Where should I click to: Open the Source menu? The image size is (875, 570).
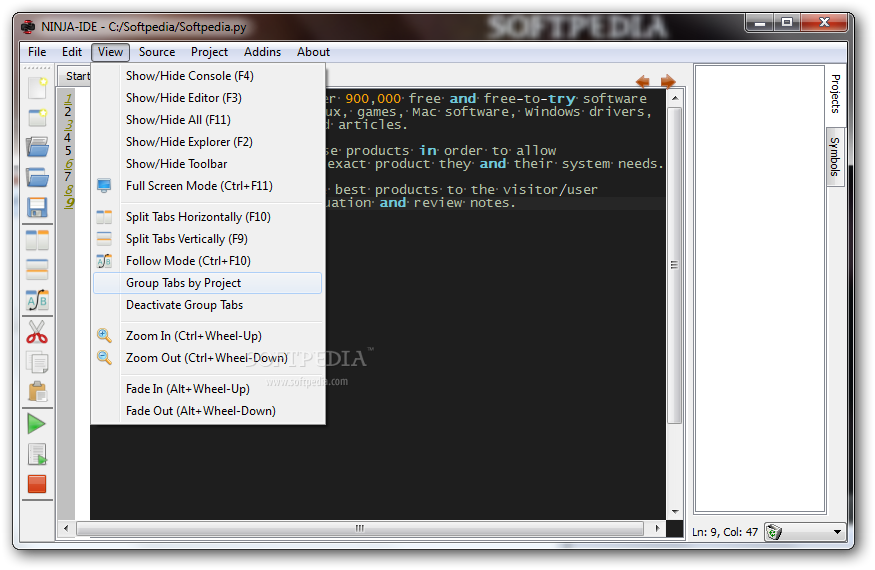pyautogui.click(x=157, y=52)
